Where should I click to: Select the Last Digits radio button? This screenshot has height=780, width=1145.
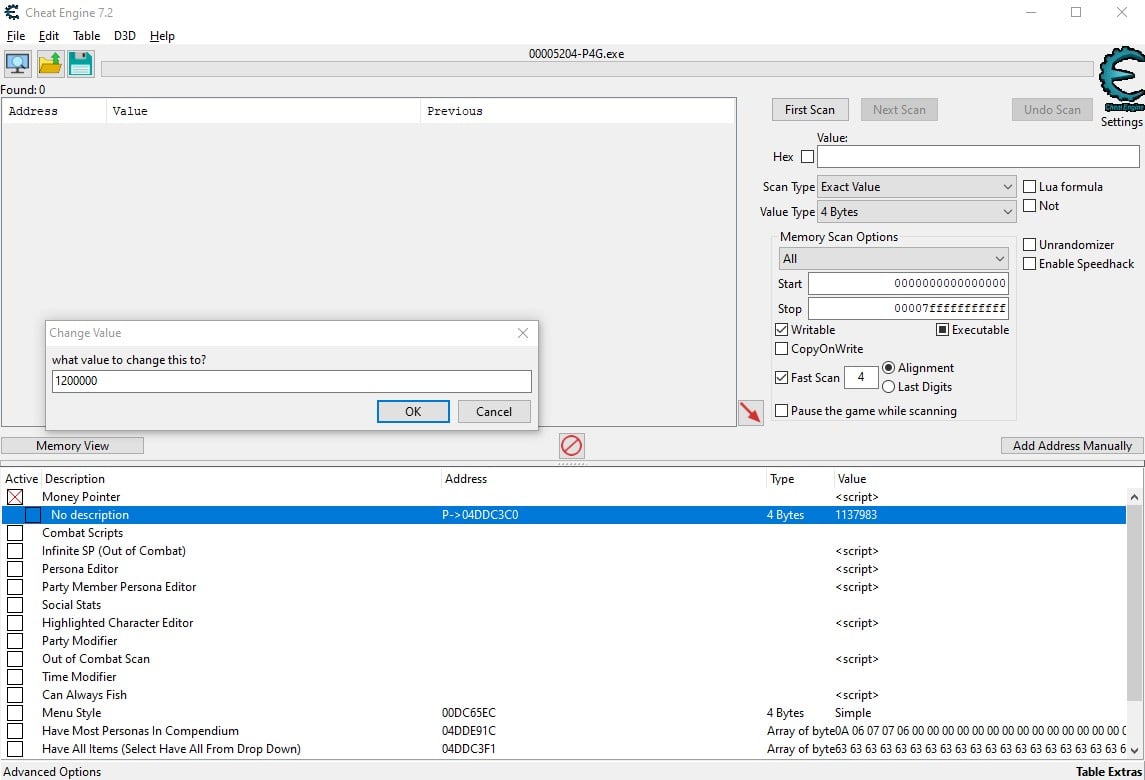coord(889,386)
